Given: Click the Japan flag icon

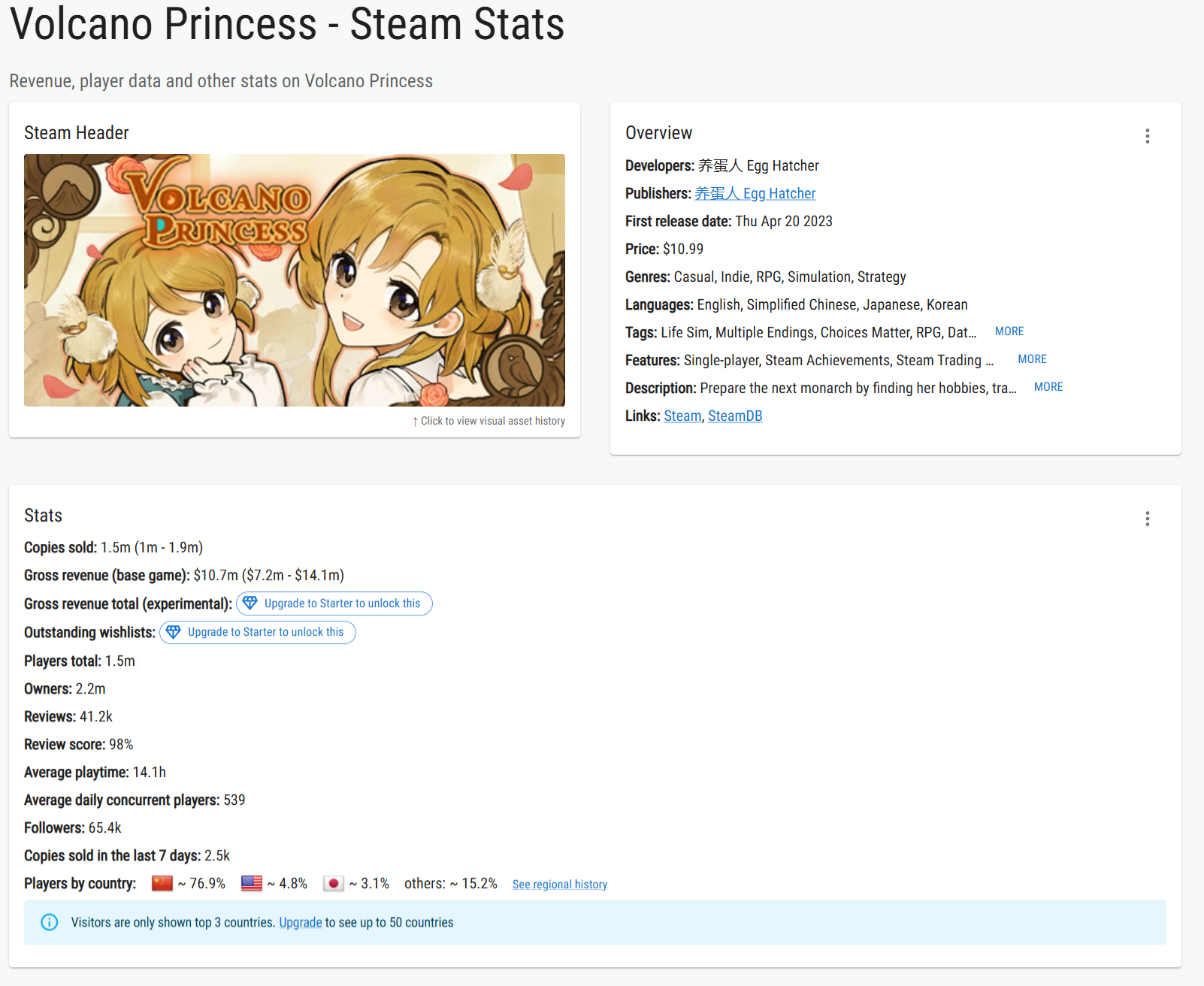Looking at the screenshot, I should [334, 883].
